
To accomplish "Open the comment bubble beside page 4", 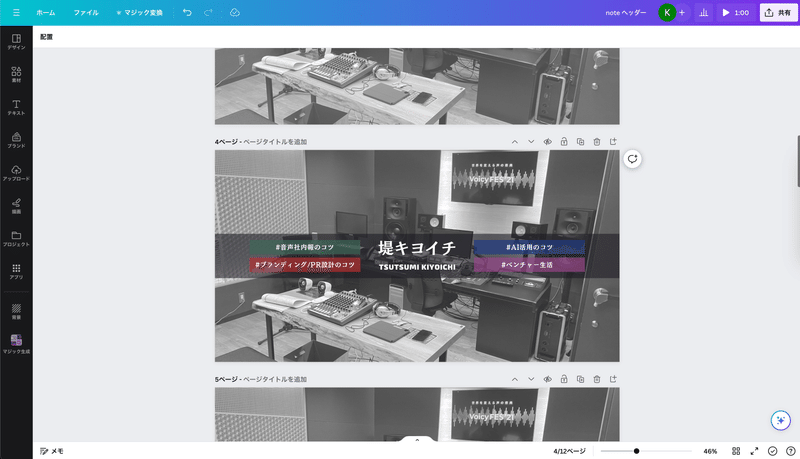I will coord(632,159).
